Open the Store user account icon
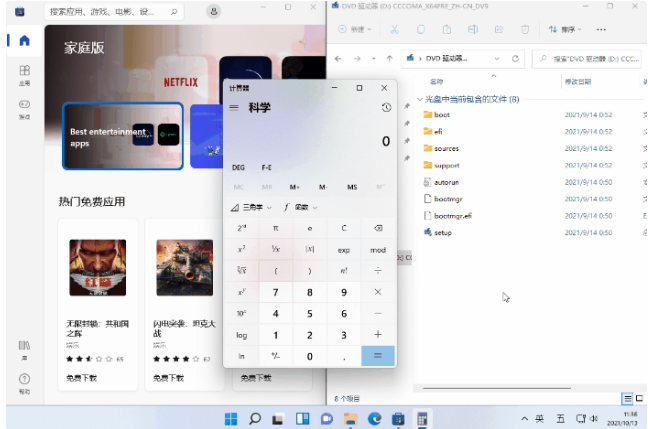 214,11
